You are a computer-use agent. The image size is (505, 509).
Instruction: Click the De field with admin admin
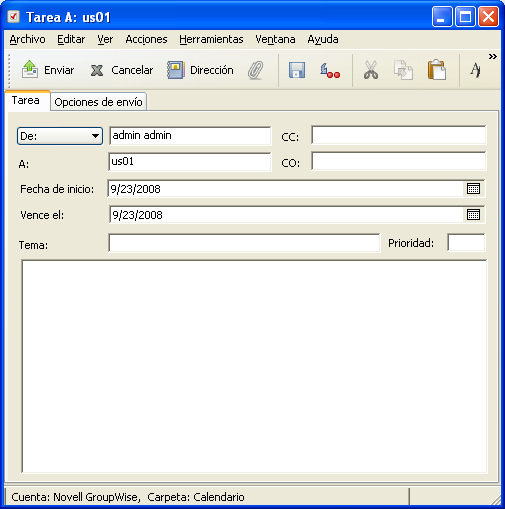pos(190,136)
